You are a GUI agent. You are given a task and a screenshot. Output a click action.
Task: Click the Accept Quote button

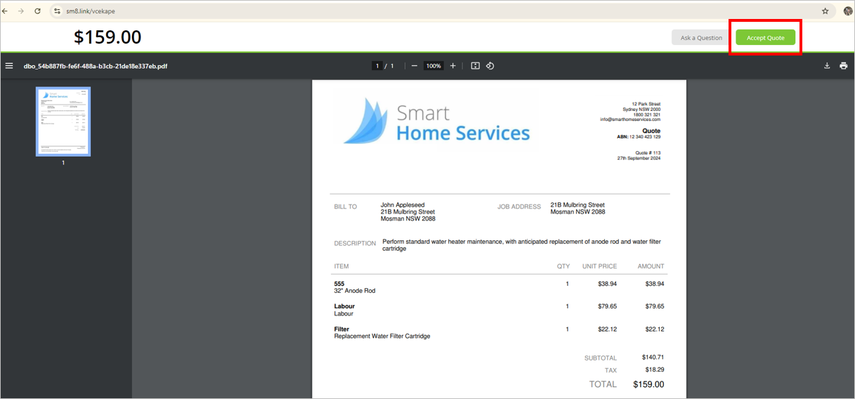click(x=765, y=38)
